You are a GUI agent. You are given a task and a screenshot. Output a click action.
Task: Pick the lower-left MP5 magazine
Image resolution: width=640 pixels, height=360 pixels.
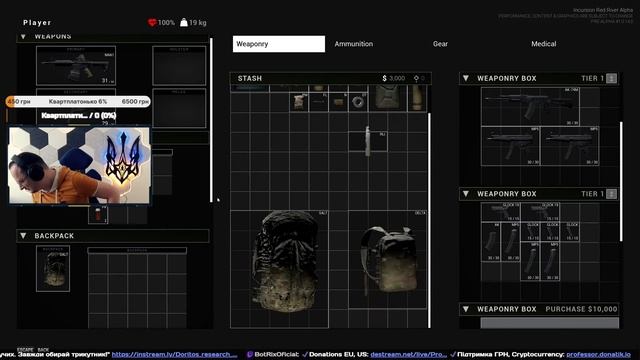tap(530, 261)
